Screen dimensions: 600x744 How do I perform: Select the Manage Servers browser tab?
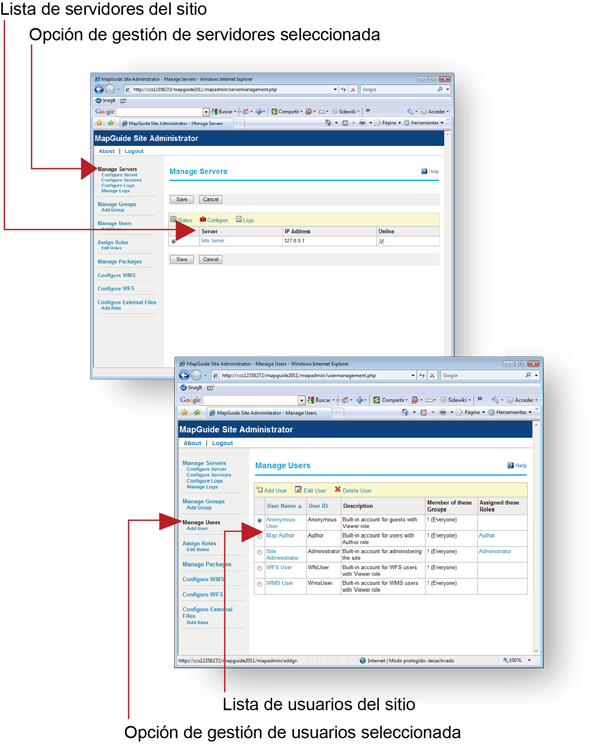176,123
